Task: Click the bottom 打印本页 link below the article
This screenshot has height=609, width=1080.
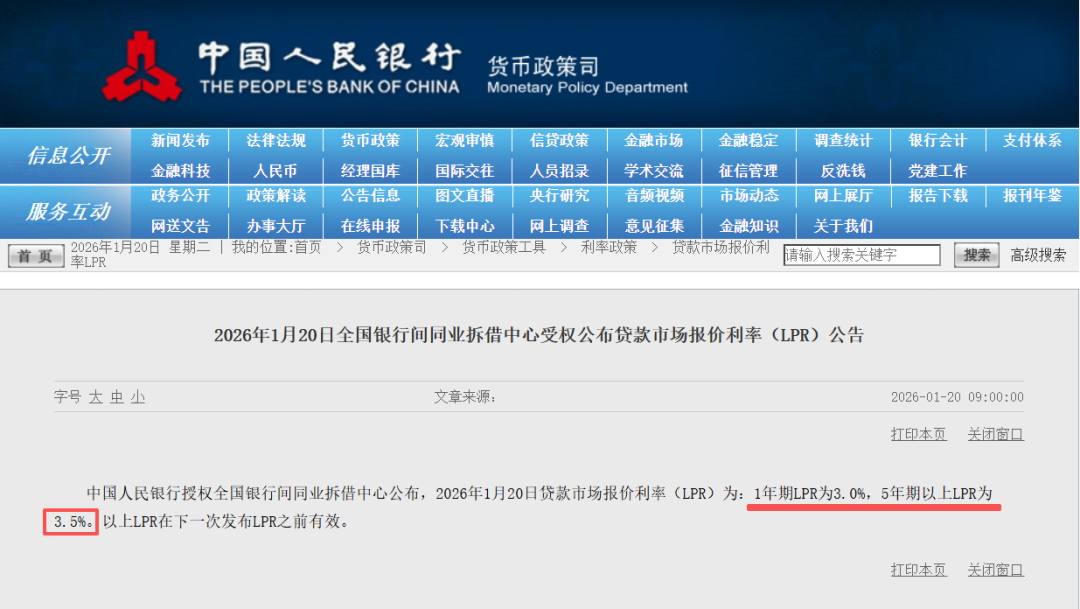Action: [918, 570]
